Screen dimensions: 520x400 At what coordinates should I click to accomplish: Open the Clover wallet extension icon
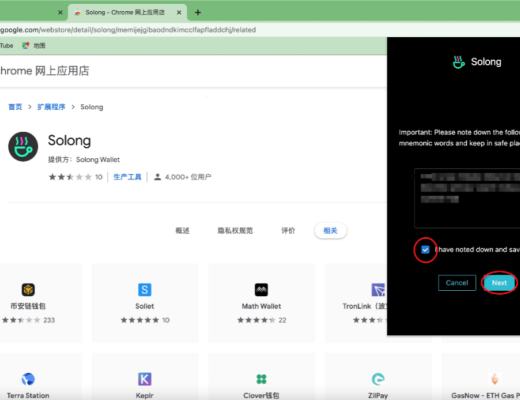click(x=261, y=379)
